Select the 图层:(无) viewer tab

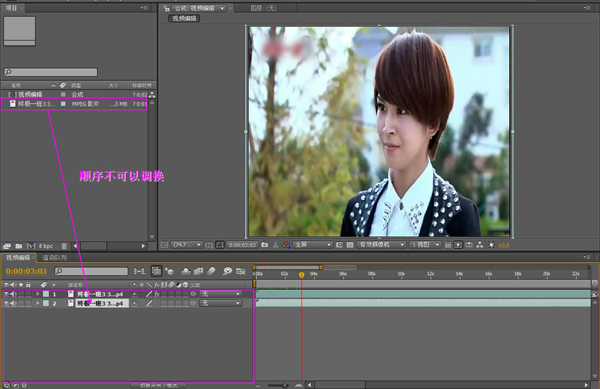pyautogui.click(x=263, y=8)
